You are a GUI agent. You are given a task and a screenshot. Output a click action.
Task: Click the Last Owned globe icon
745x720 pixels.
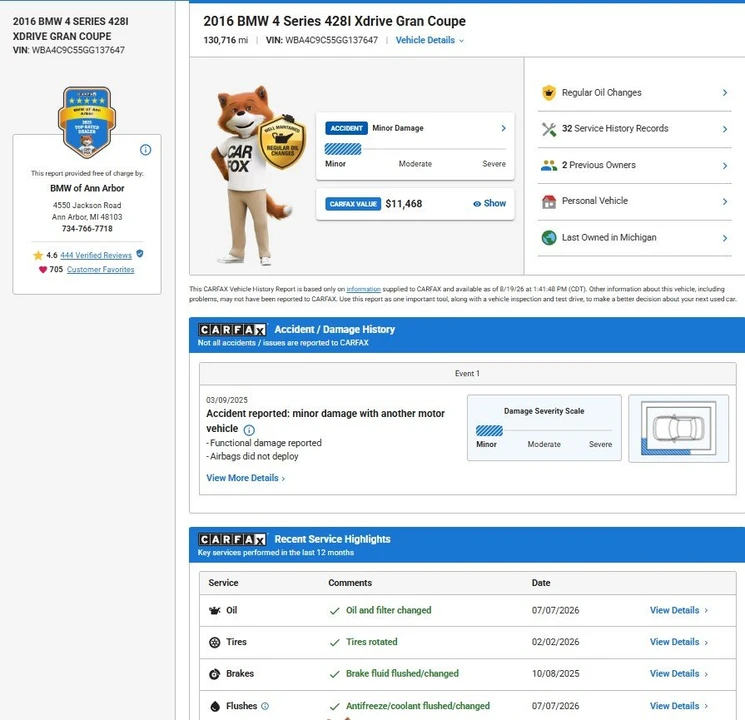click(549, 238)
